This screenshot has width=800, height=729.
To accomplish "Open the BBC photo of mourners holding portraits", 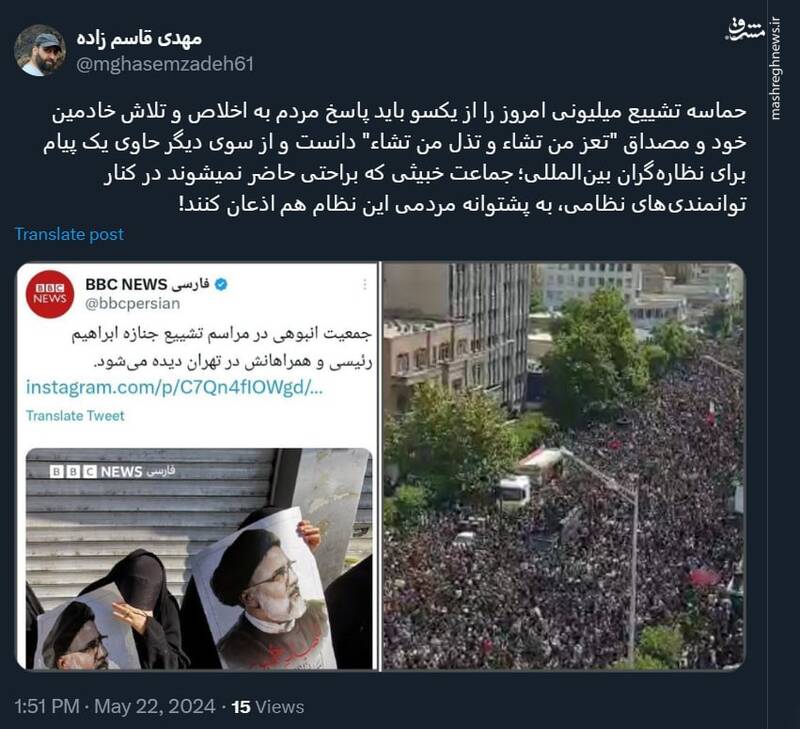I will tap(199, 559).
